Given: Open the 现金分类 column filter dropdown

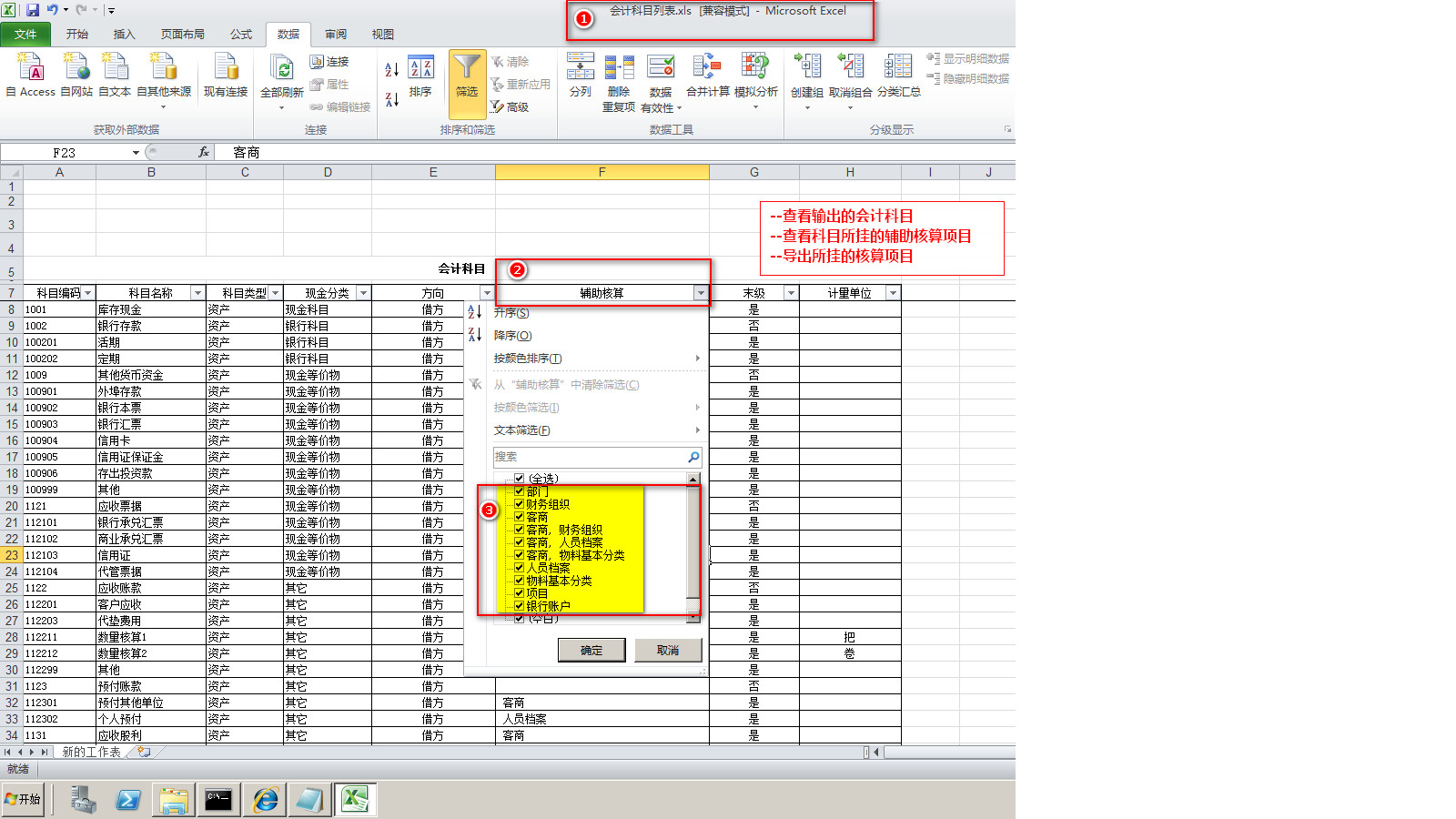Looking at the screenshot, I should coord(363,293).
